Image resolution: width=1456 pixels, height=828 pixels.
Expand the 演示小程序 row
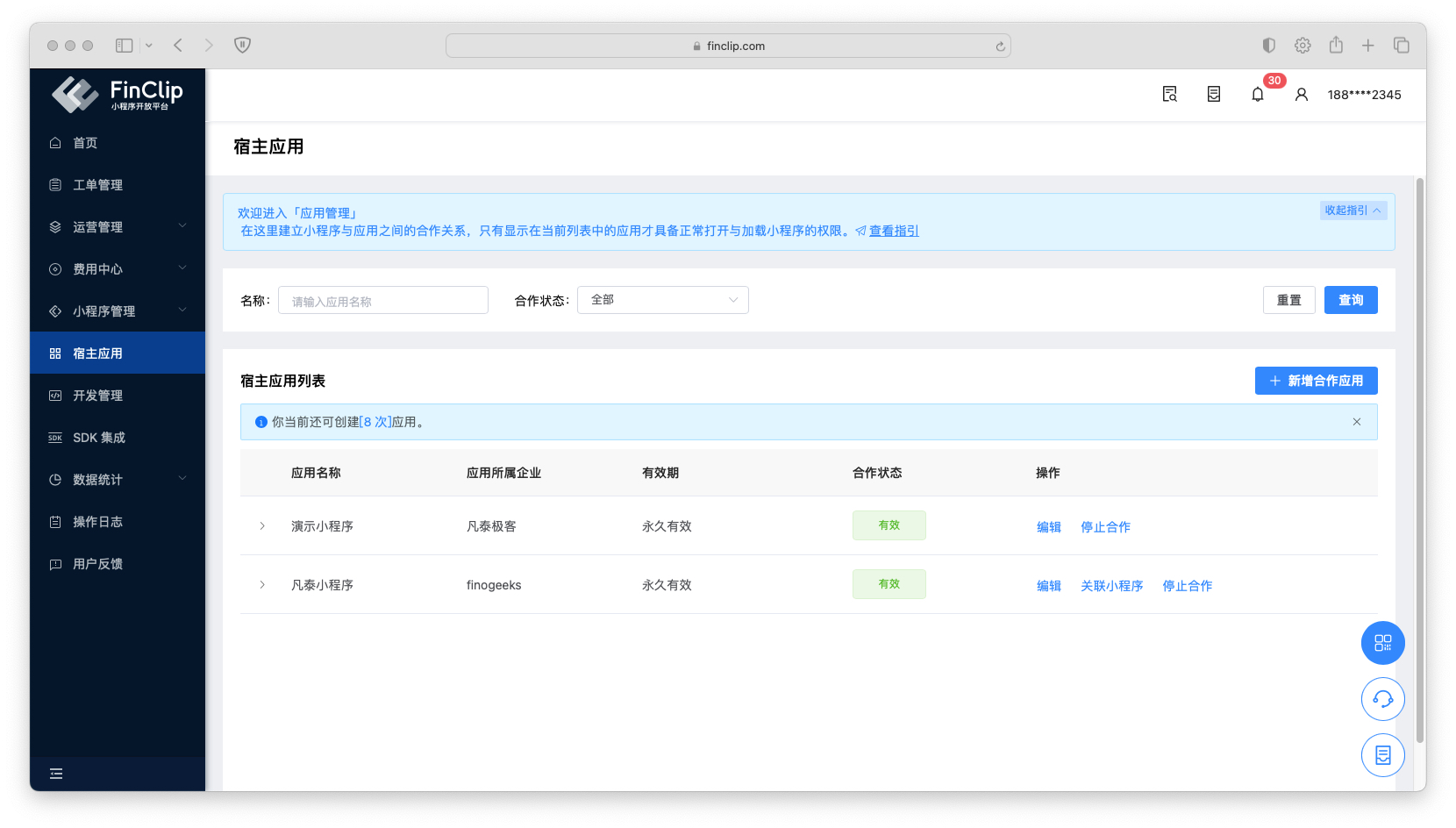coord(262,526)
